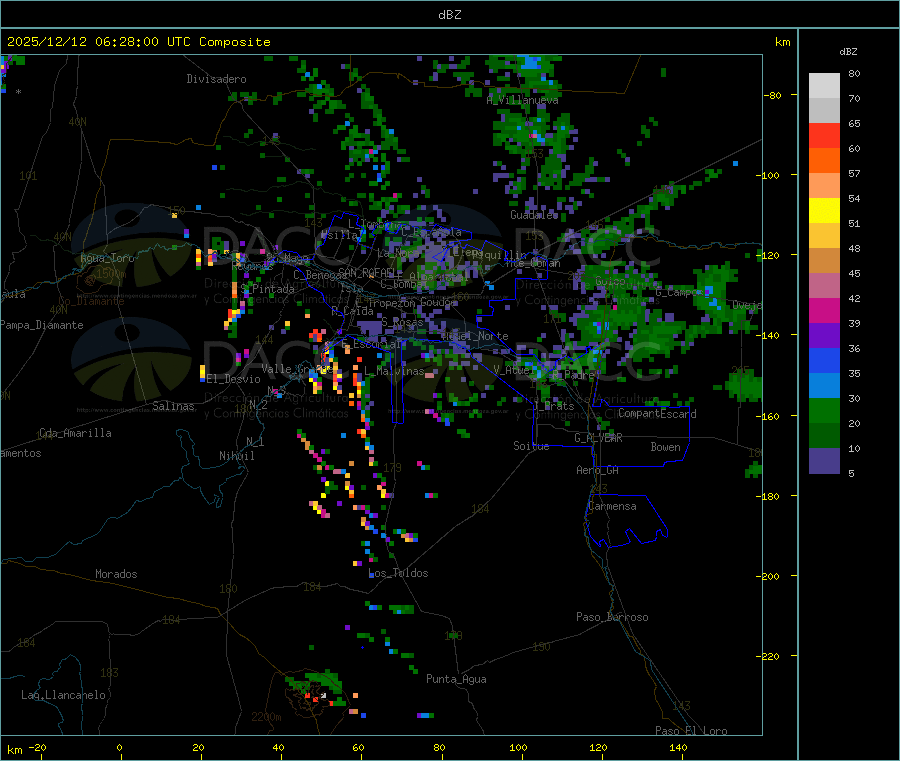Click the green 30 dBZ legend swatch
Image resolution: width=900 pixels, height=761 pixels.
[824, 410]
